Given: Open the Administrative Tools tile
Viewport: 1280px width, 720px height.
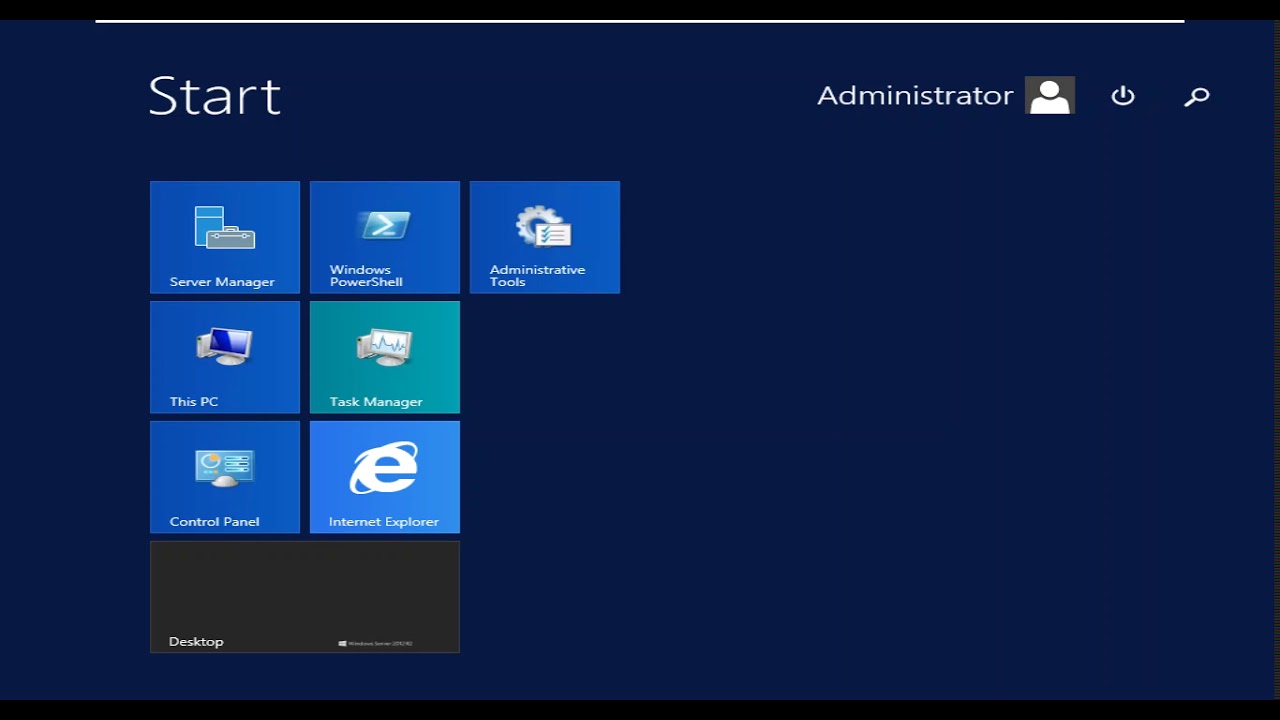Looking at the screenshot, I should click(545, 237).
